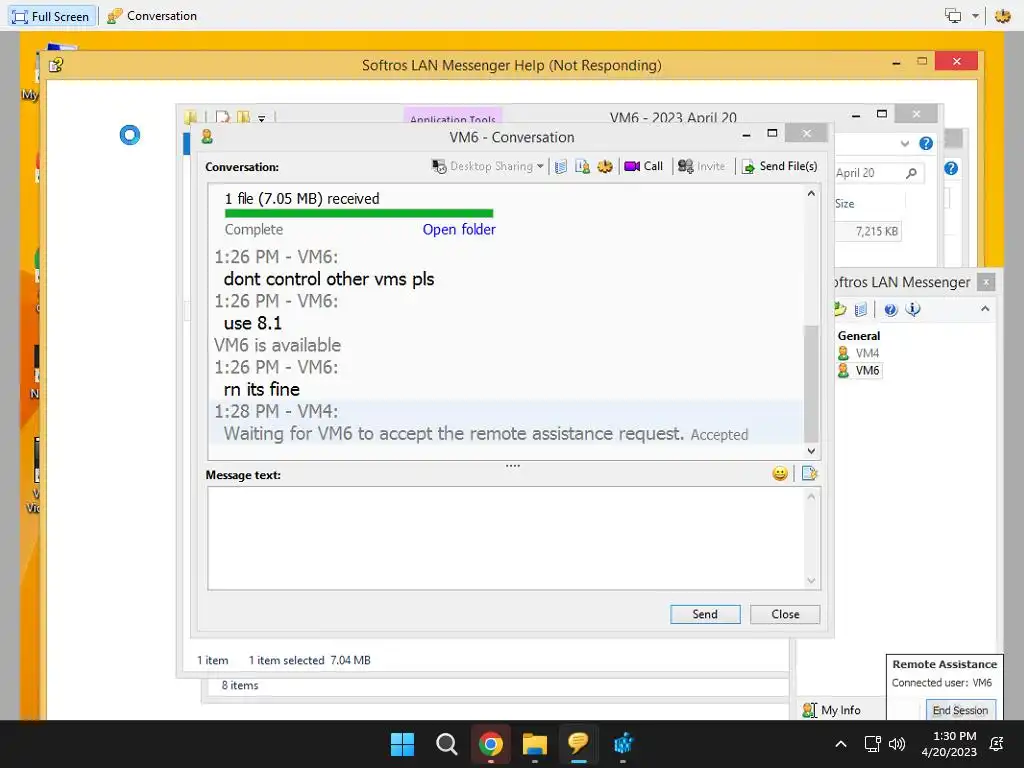Select VM4 in the user list
The height and width of the screenshot is (768, 1024).
[x=867, y=353]
